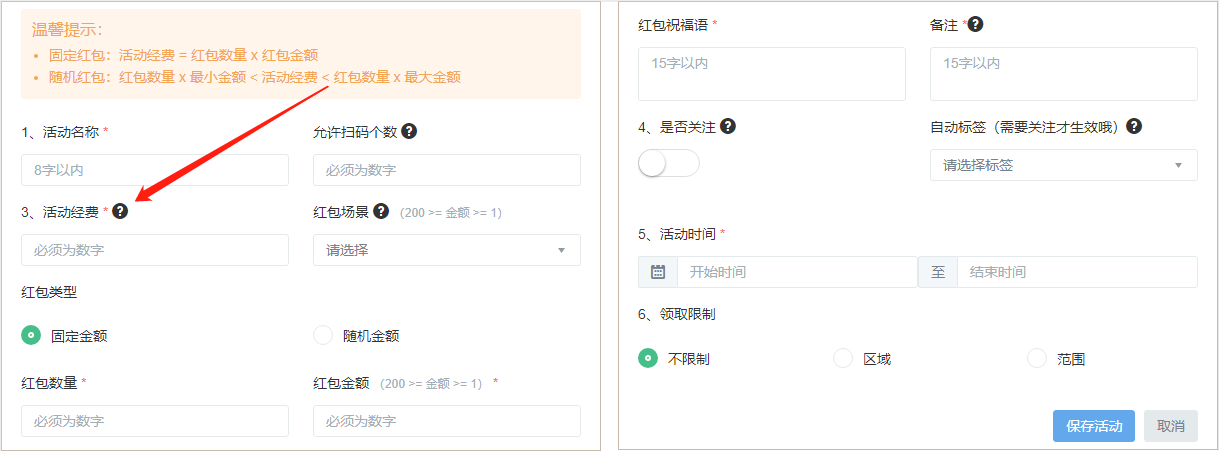
Task: Click the 开始时间 date field
Action: click(x=797, y=272)
